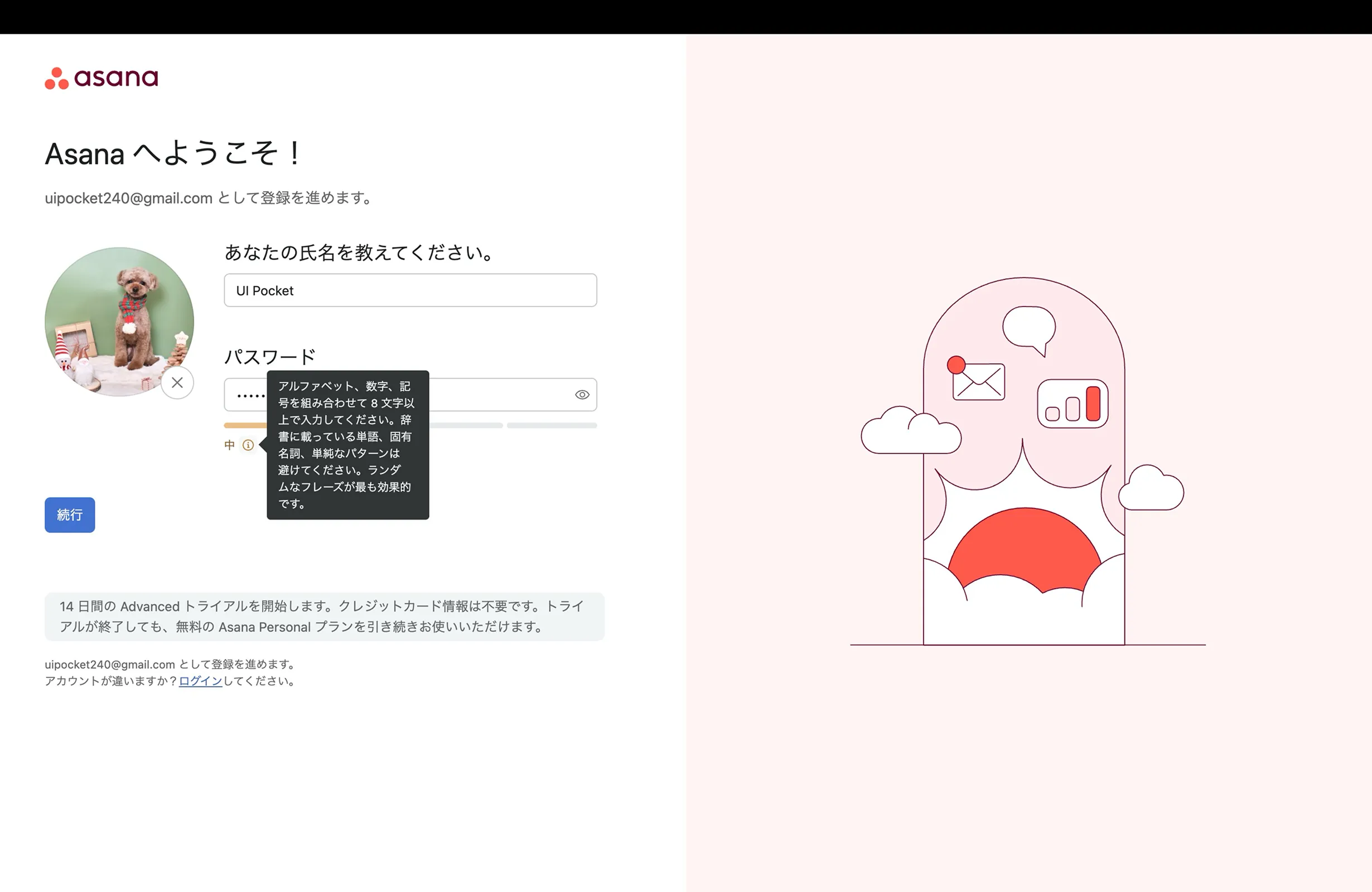
Task: Show password using the eye icon
Action: [582, 395]
